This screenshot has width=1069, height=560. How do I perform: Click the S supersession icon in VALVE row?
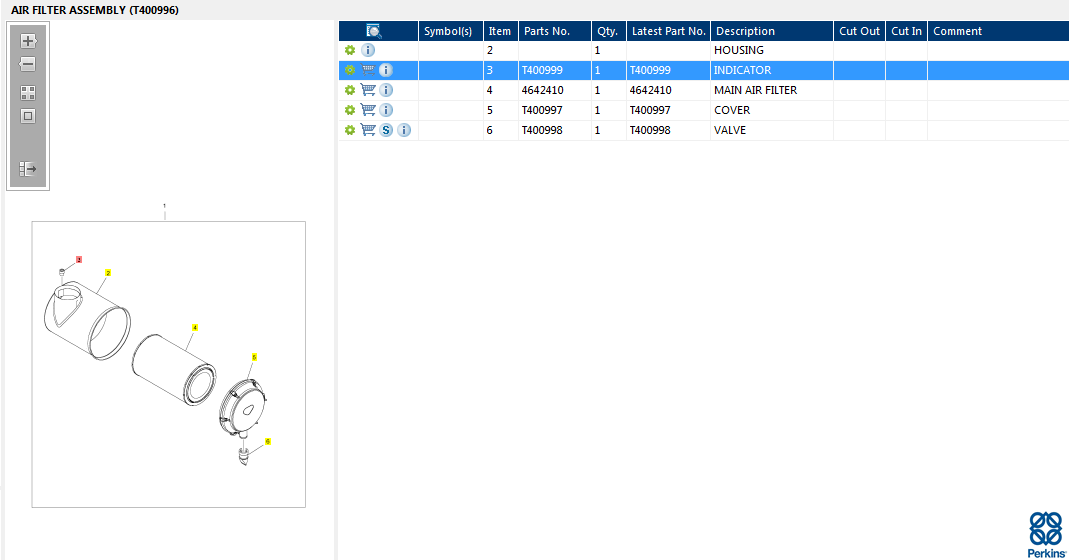[386, 130]
